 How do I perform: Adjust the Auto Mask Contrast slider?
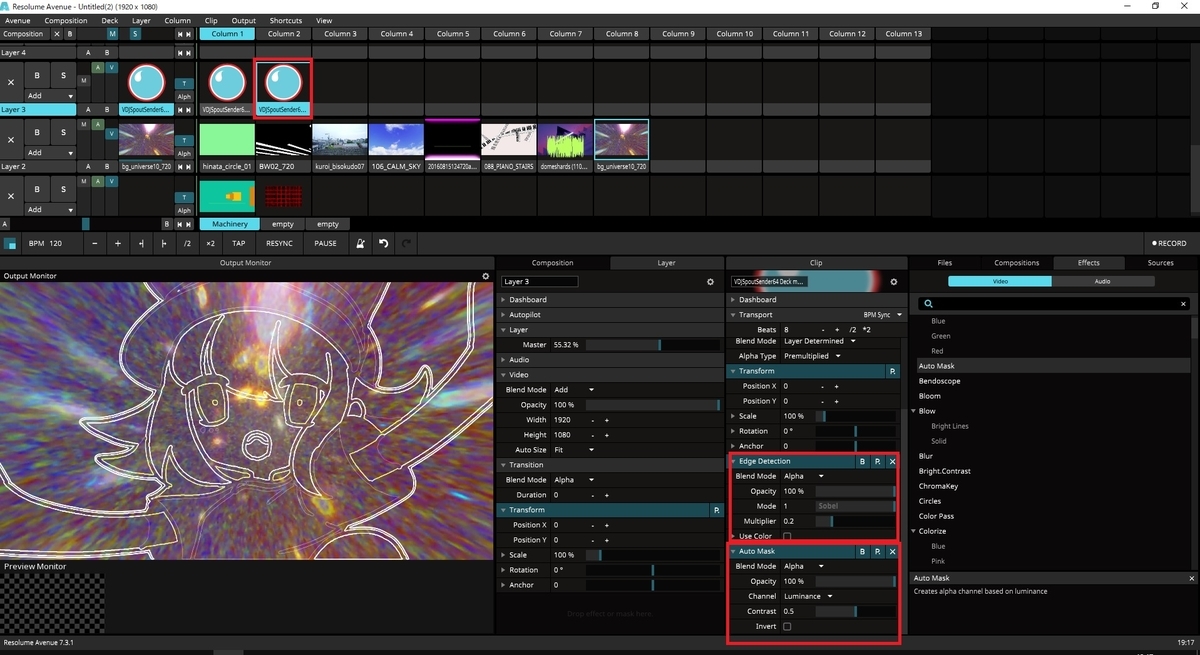[x=856, y=612]
